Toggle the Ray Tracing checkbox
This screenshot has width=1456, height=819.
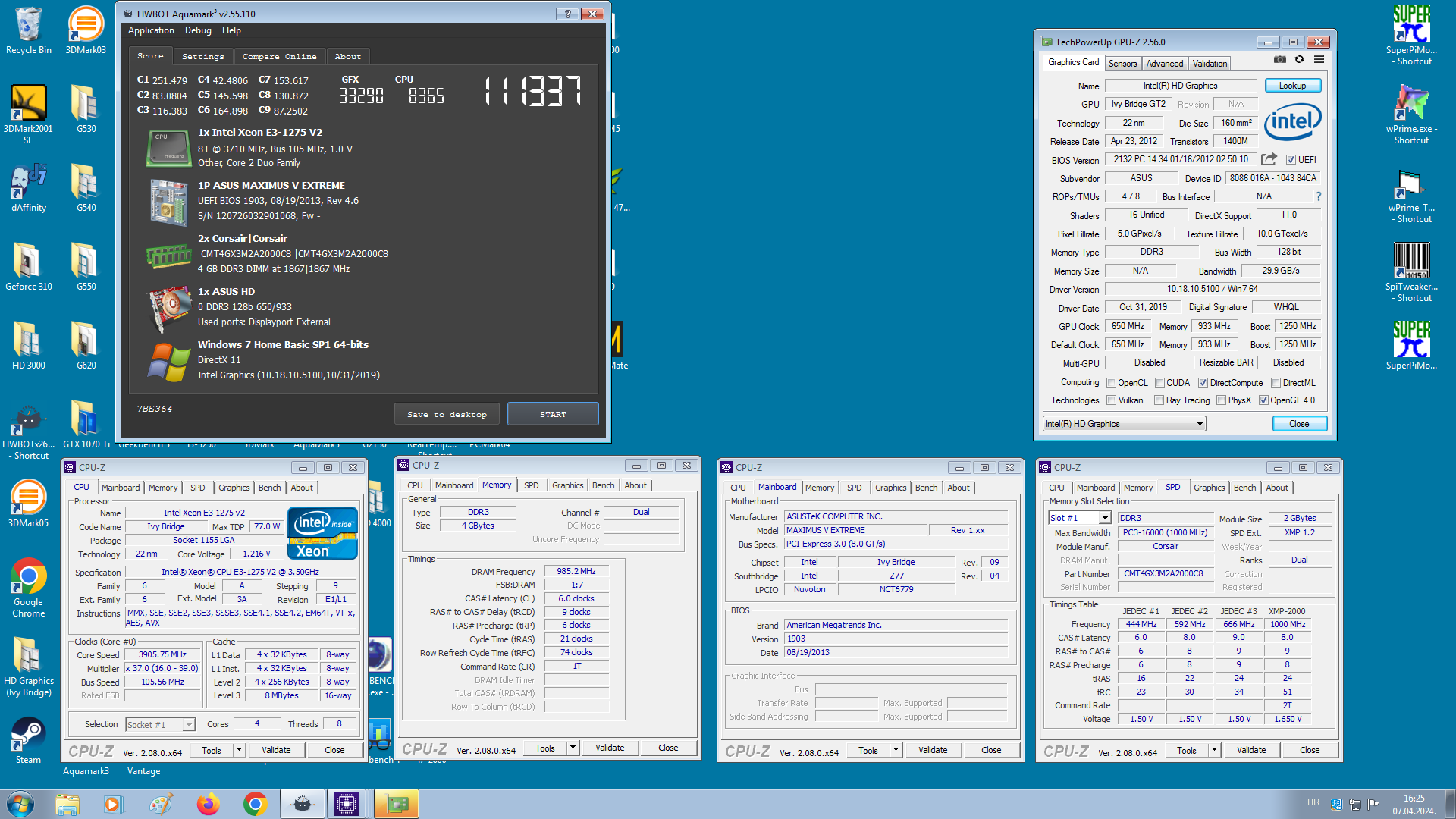coord(1159,400)
